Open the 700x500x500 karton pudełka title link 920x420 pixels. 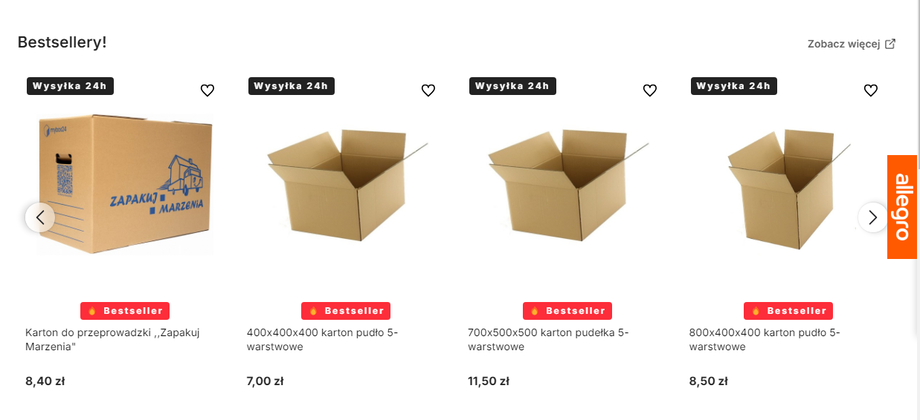(x=548, y=340)
